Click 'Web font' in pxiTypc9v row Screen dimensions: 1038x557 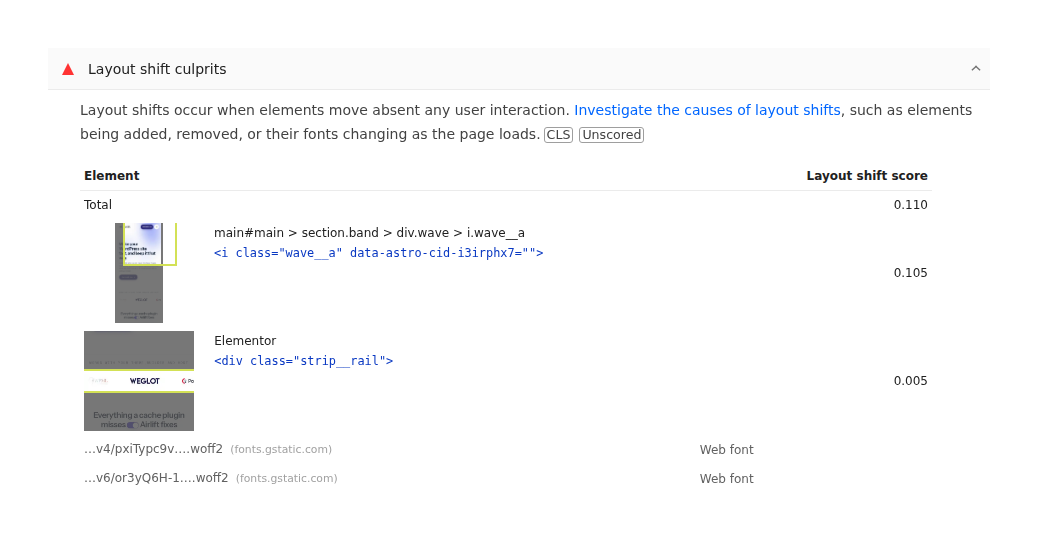(x=726, y=450)
